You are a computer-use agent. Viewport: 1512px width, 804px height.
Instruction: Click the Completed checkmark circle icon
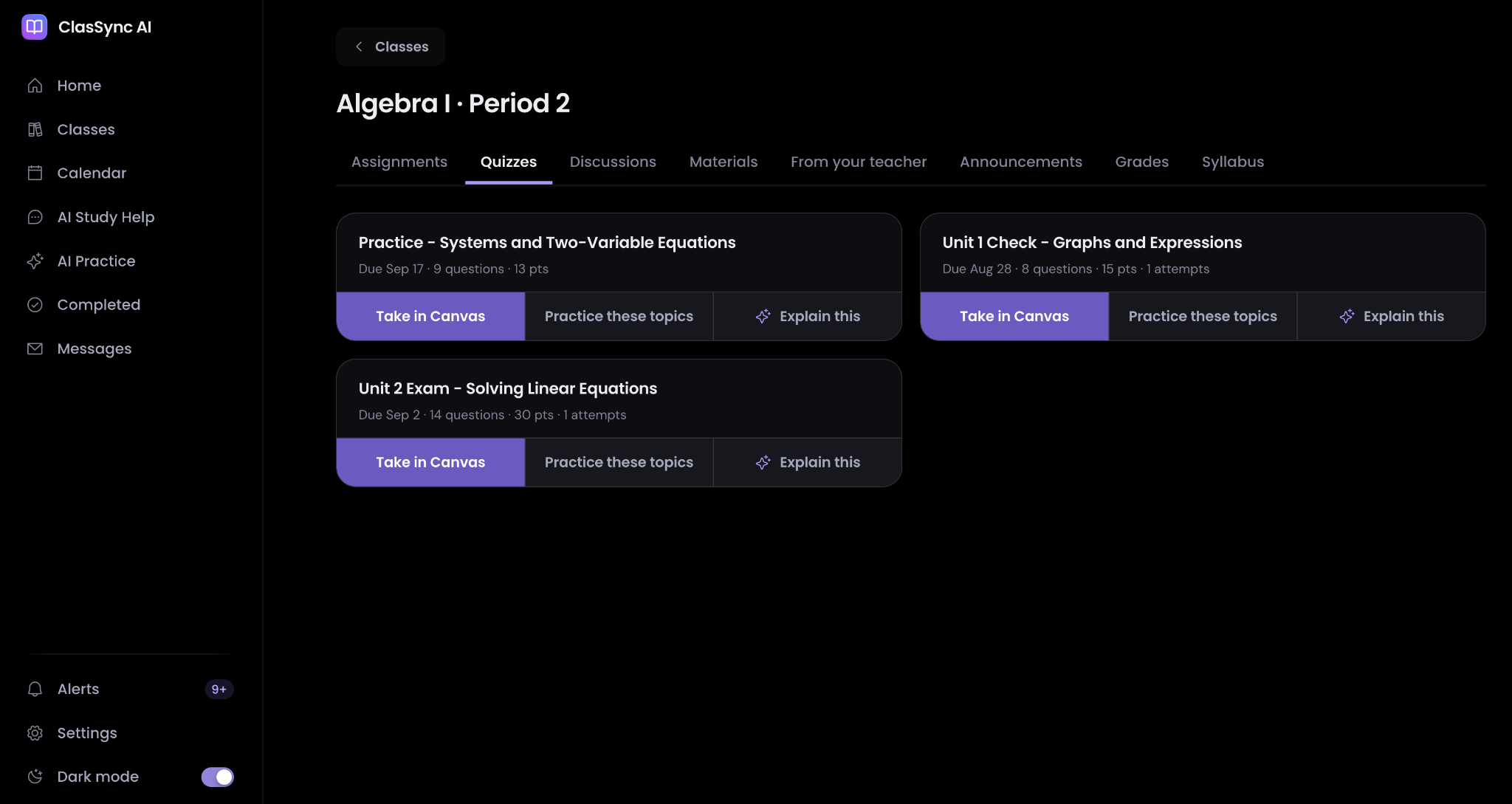tap(35, 305)
